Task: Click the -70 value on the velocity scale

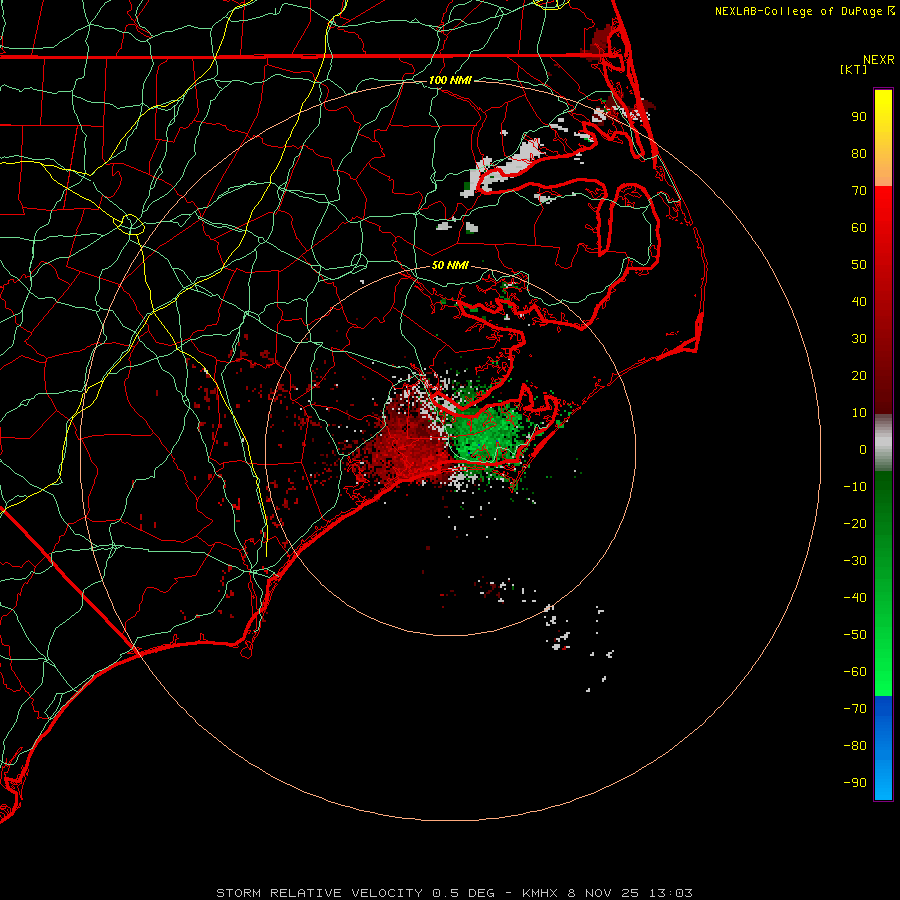Action: (855, 709)
